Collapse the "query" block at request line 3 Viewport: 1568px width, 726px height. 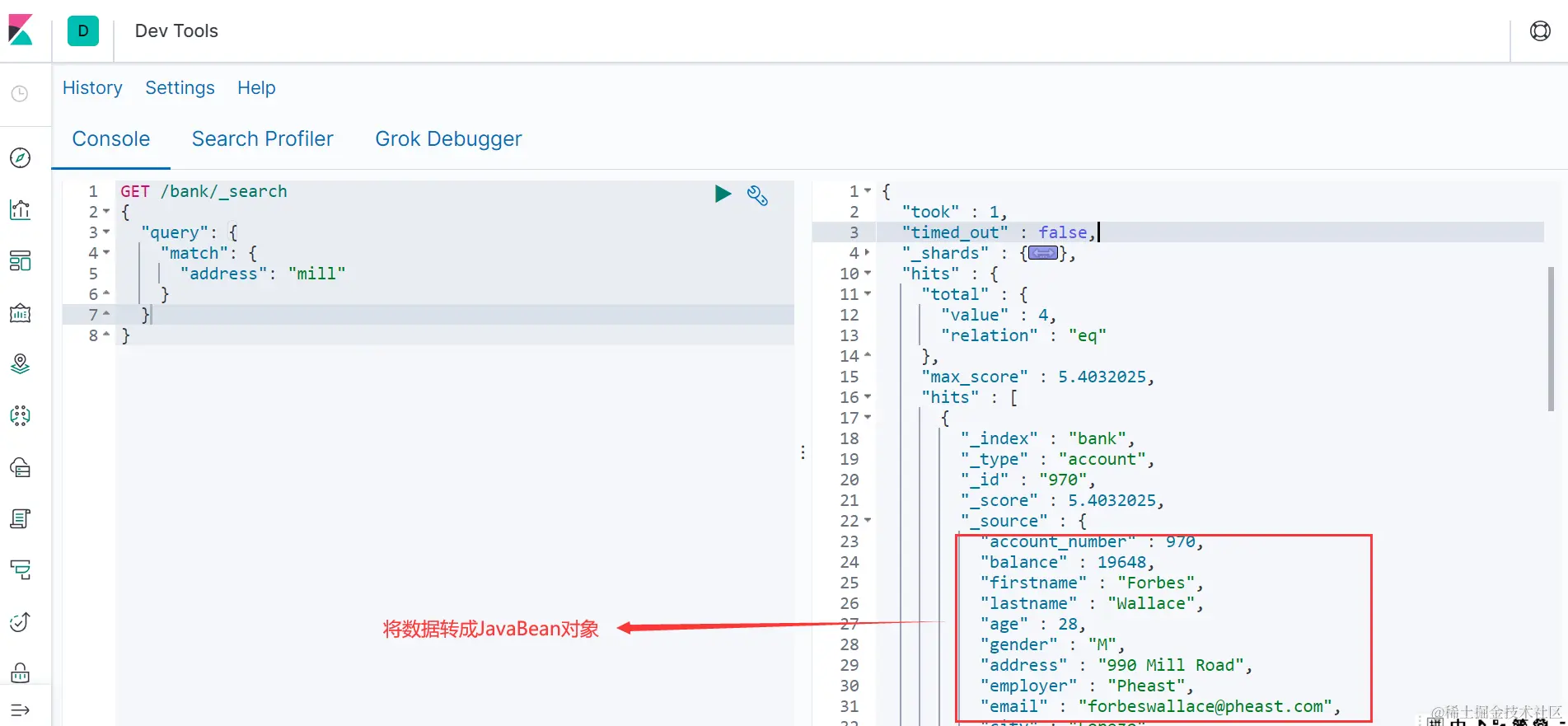click(x=106, y=232)
